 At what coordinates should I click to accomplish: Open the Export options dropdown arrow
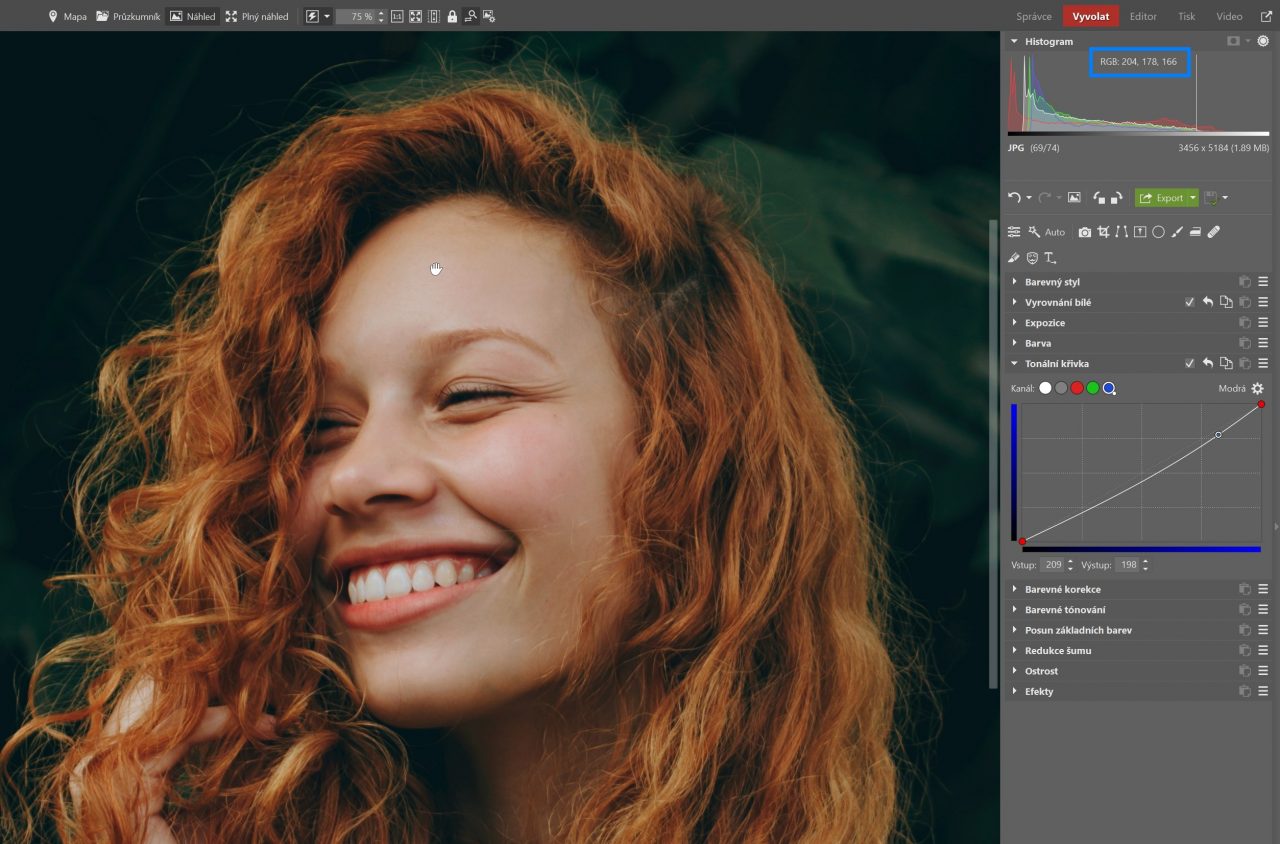[1193, 198]
